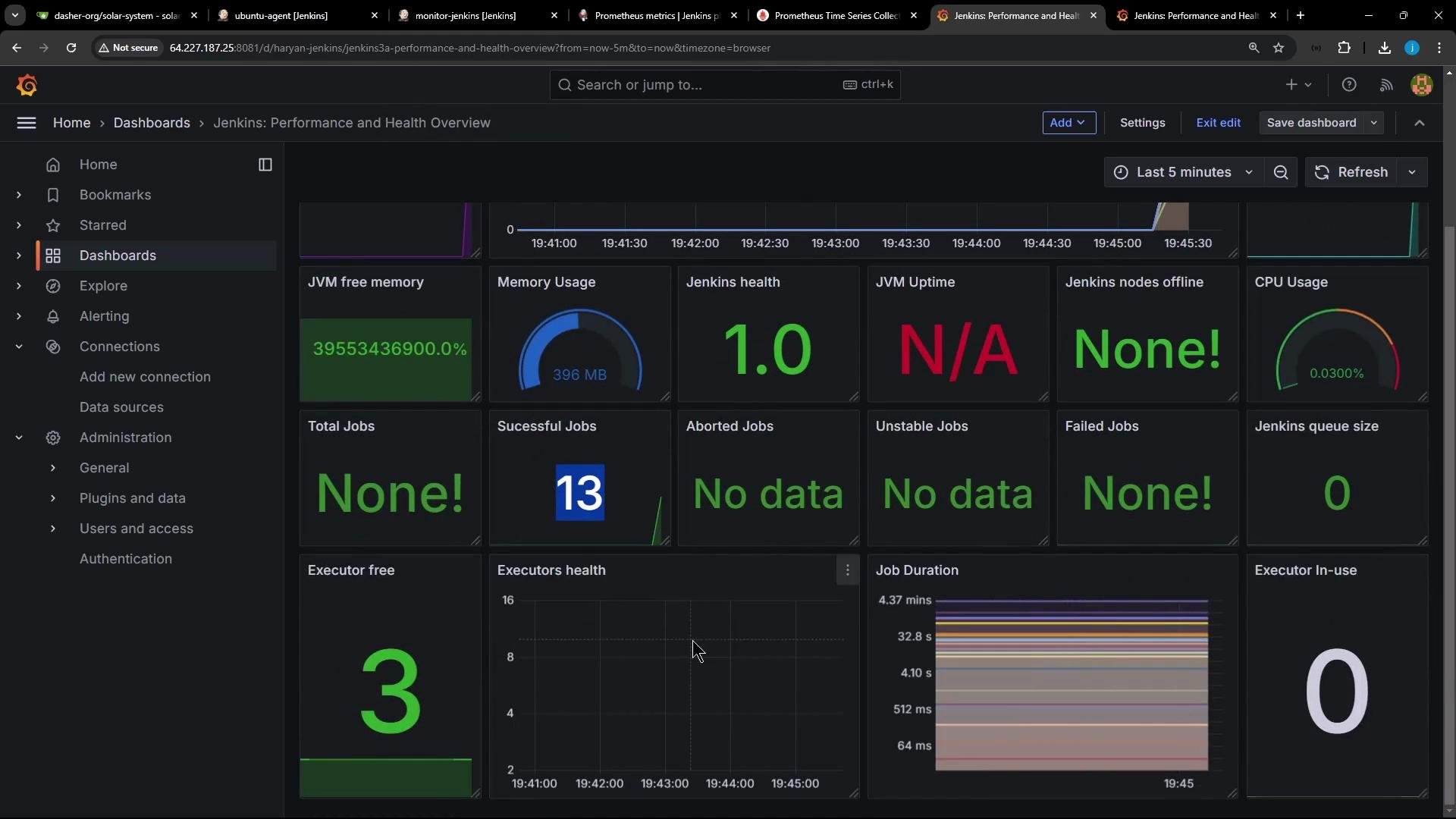Click the Refresh button
The width and height of the screenshot is (1456, 819).
tap(1351, 172)
